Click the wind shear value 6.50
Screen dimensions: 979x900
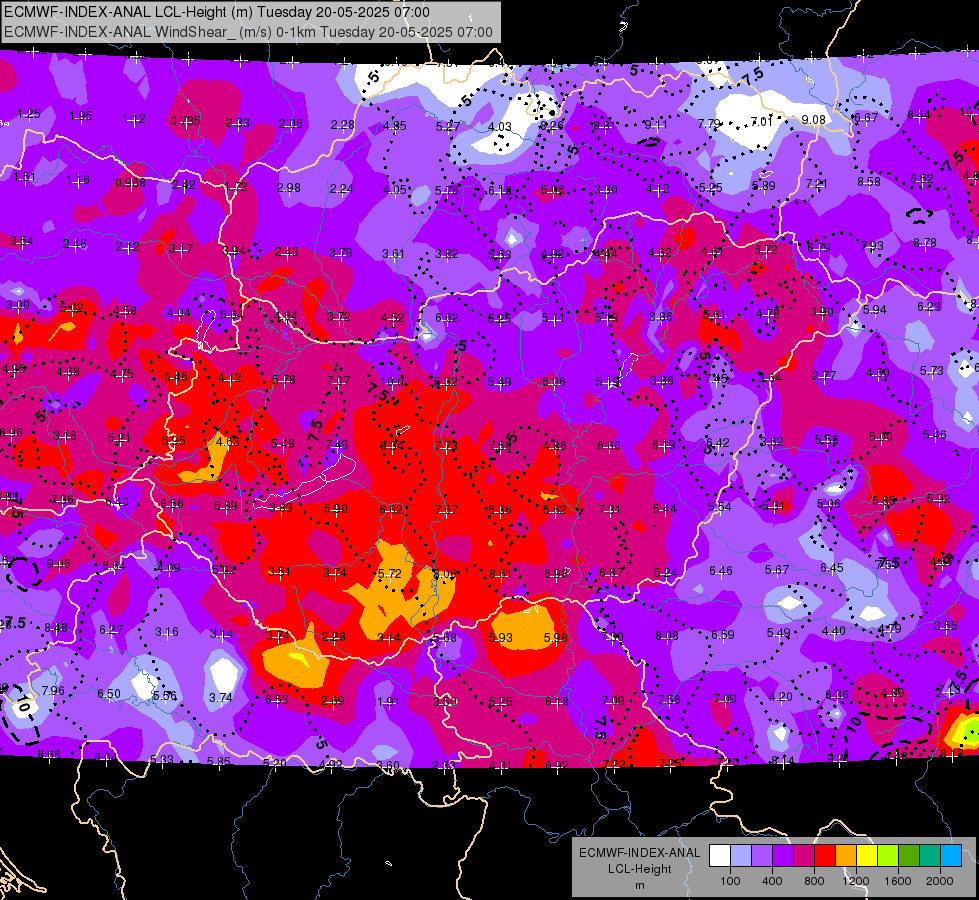[x=109, y=693]
